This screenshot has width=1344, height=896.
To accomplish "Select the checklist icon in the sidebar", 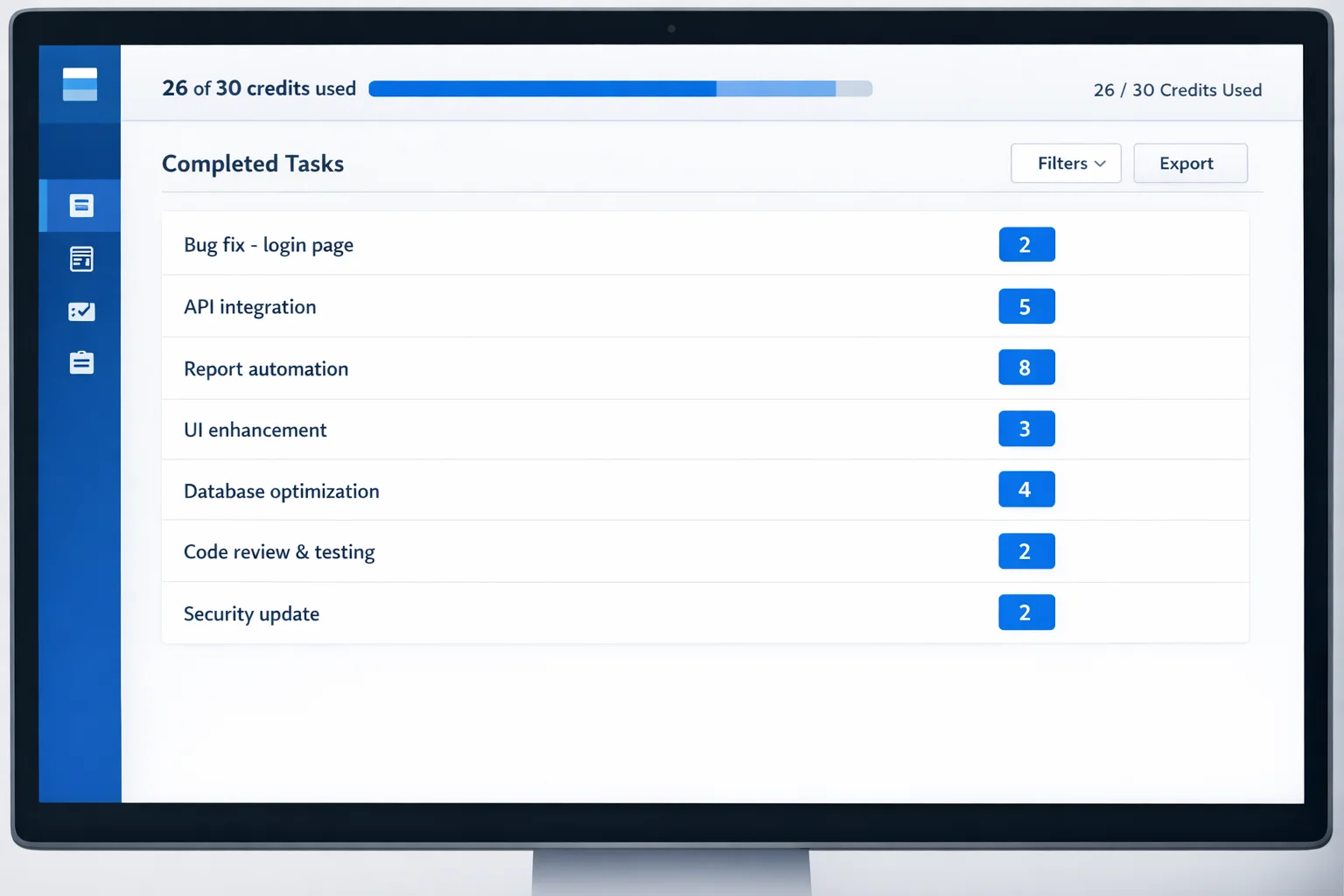I will (x=80, y=311).
